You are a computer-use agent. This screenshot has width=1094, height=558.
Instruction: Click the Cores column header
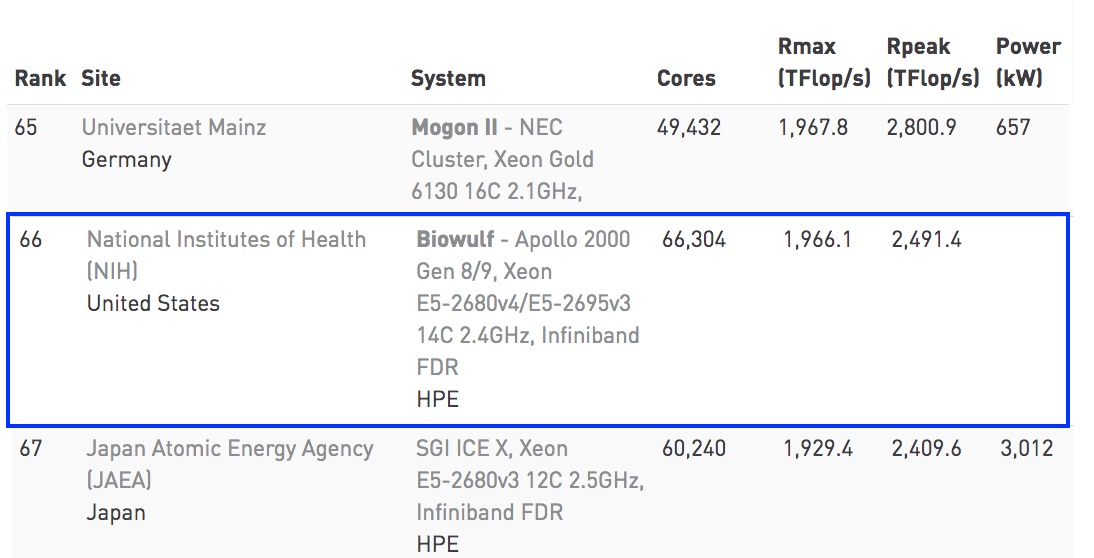point(686,78)
